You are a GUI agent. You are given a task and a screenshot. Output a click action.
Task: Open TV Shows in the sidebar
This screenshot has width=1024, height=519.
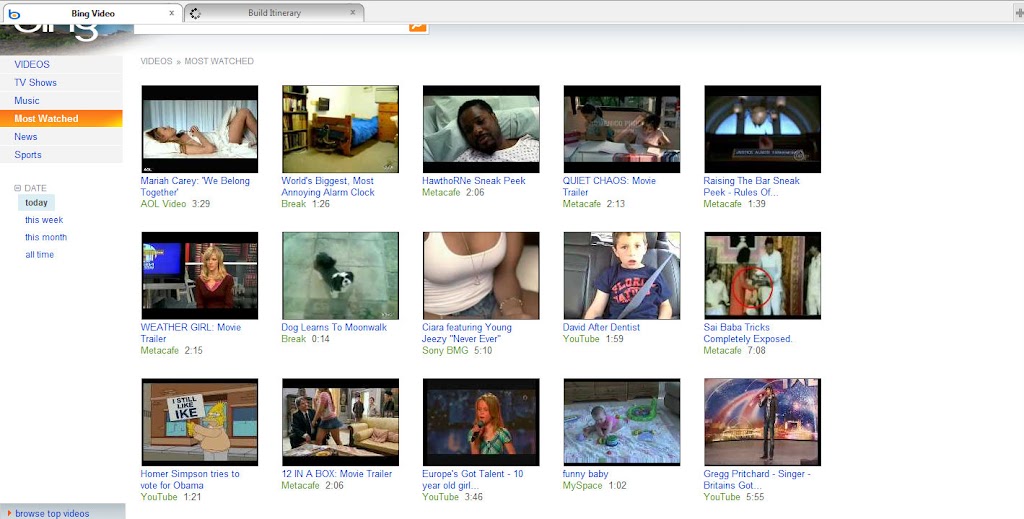point(35,83)
